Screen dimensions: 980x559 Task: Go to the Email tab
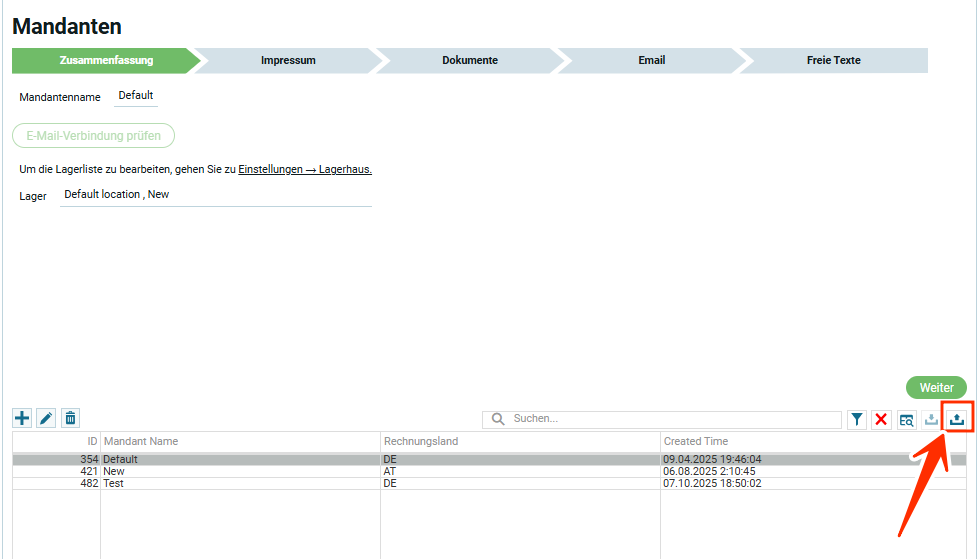(x=651, y=60)
